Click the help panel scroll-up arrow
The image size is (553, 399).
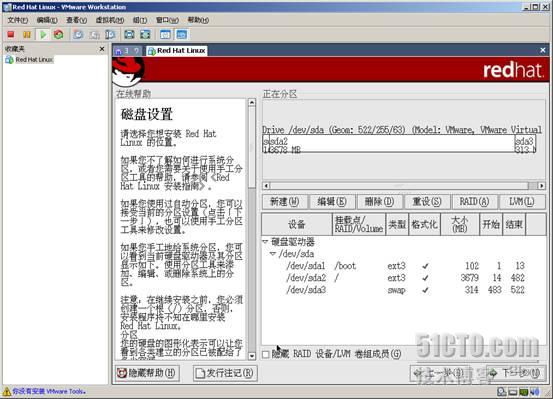pos(252,103)
